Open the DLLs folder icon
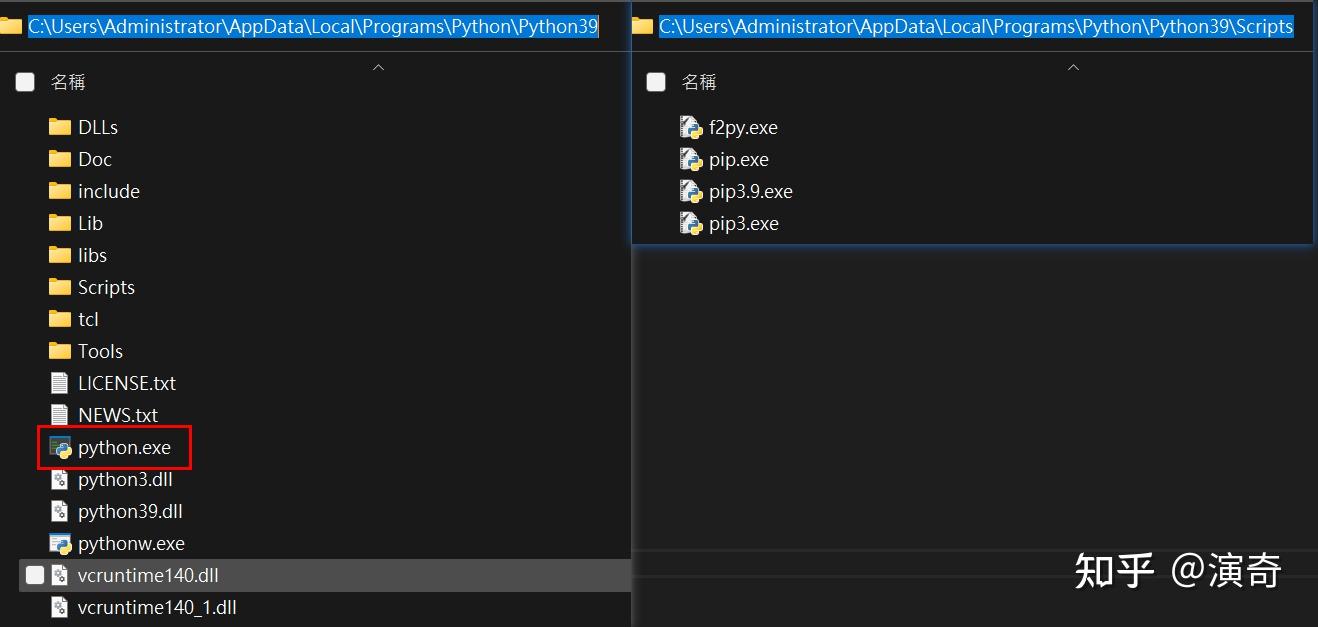The height and width of the screenshot is (627, 1318). (x=60, y=127)
